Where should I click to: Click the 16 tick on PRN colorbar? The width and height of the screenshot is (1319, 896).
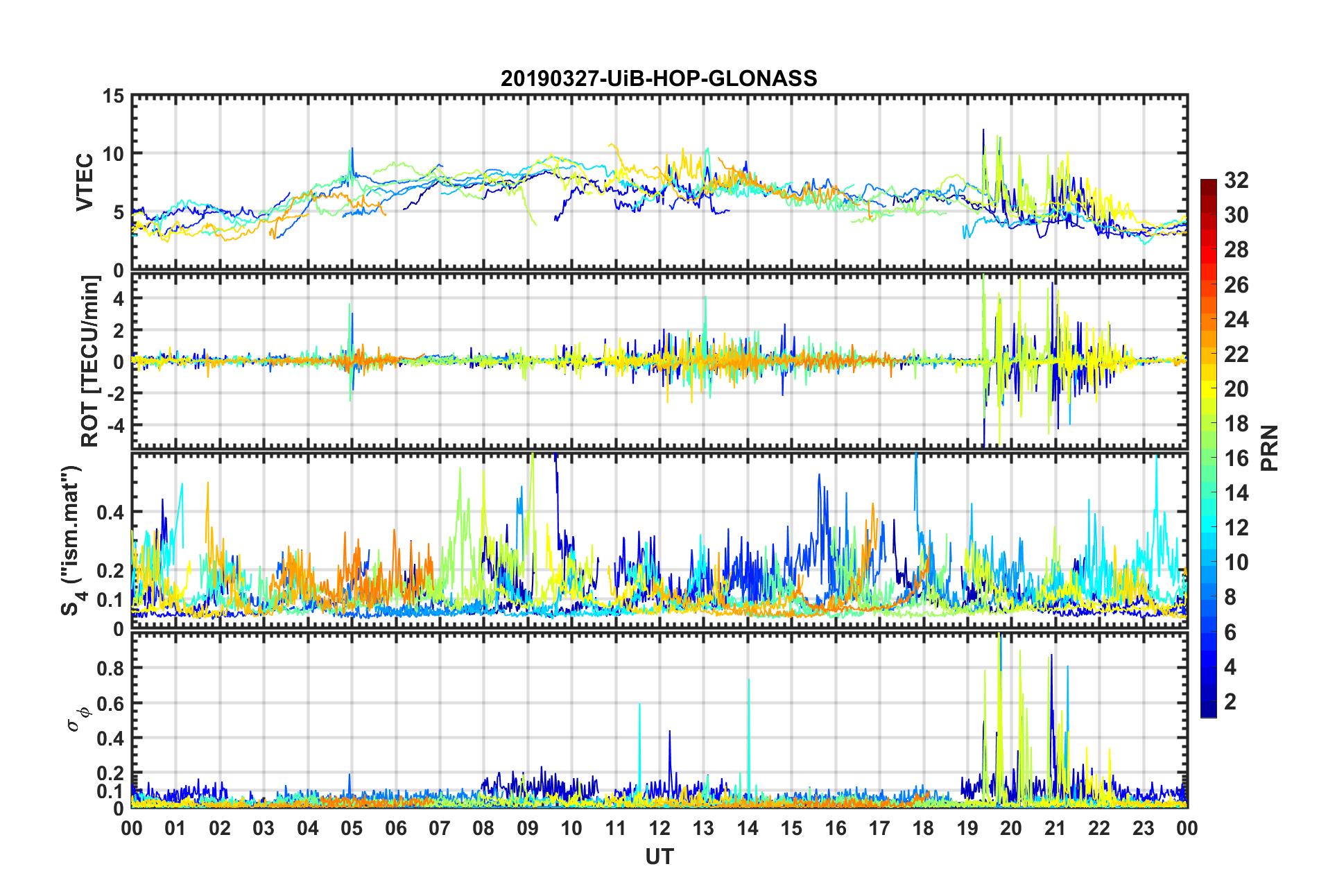[1236, 458]
